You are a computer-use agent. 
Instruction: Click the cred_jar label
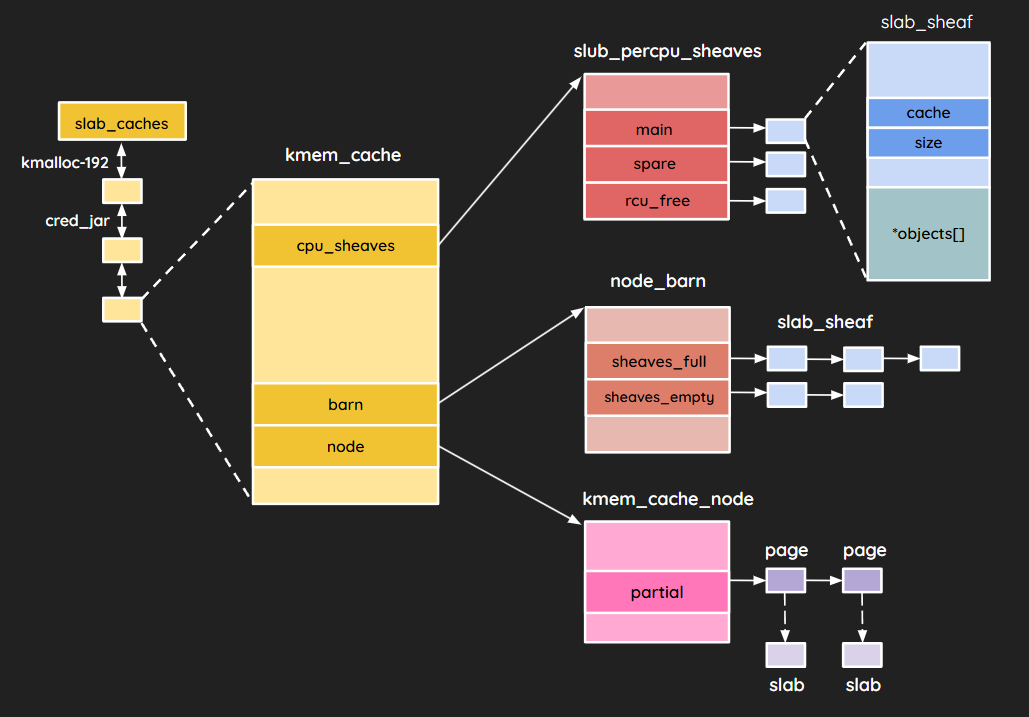pyautogui.click(x=77, y=221)
